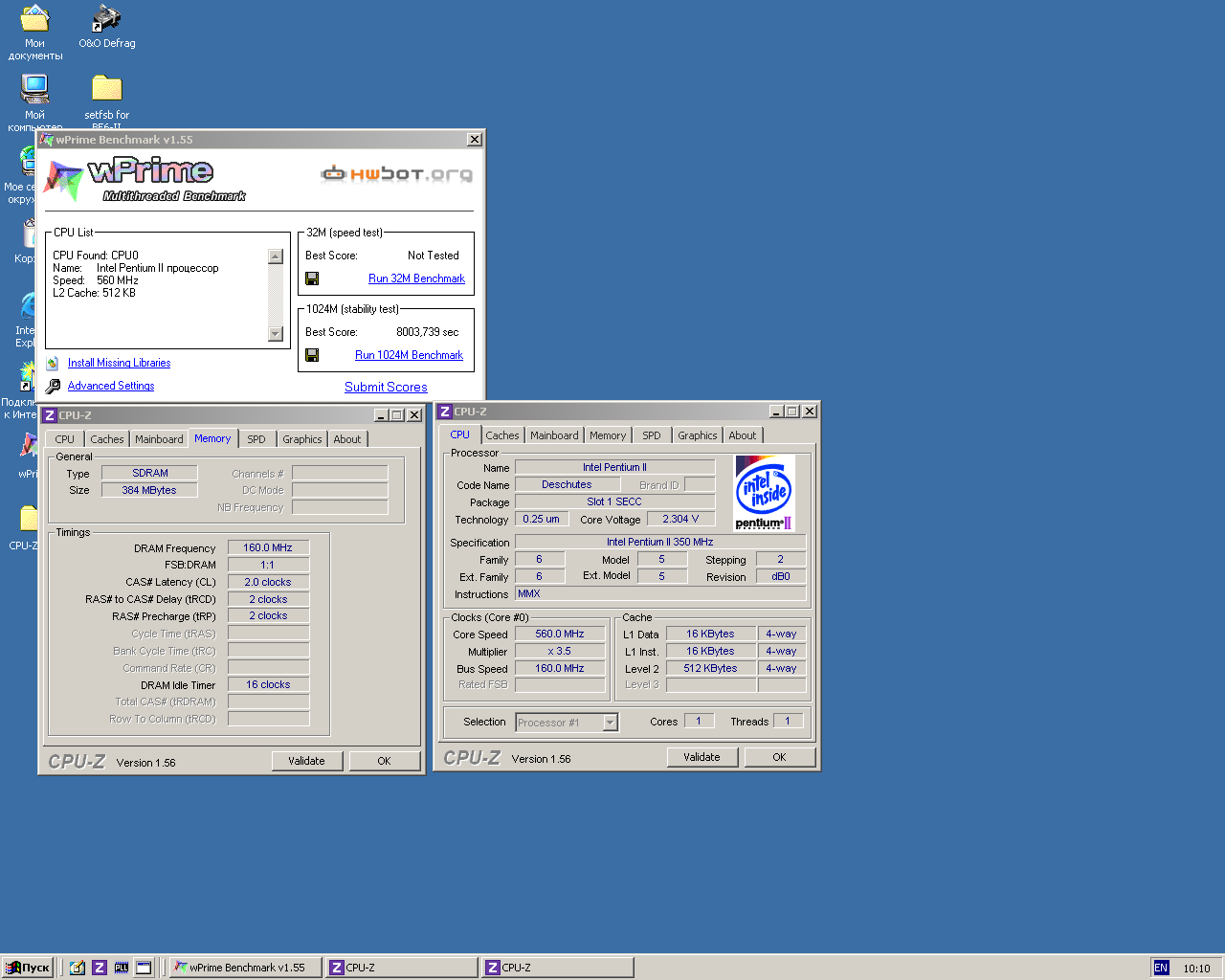Switch to Memory tab in the Processor CPU-Z window
Viewport: 1225px width, 980px height.
pyautogui.click(x=608, y=435)
